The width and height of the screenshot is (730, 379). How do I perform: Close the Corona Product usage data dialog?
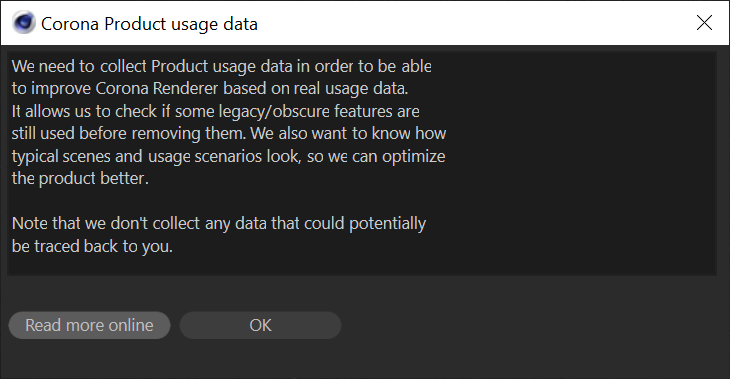pyautogui.click(x=704, y=22)
